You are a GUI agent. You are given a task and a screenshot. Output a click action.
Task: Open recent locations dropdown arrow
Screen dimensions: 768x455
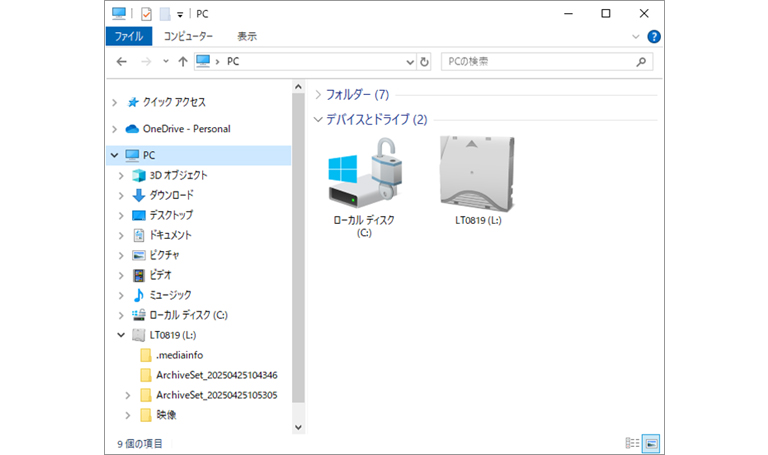click(166, 62)
